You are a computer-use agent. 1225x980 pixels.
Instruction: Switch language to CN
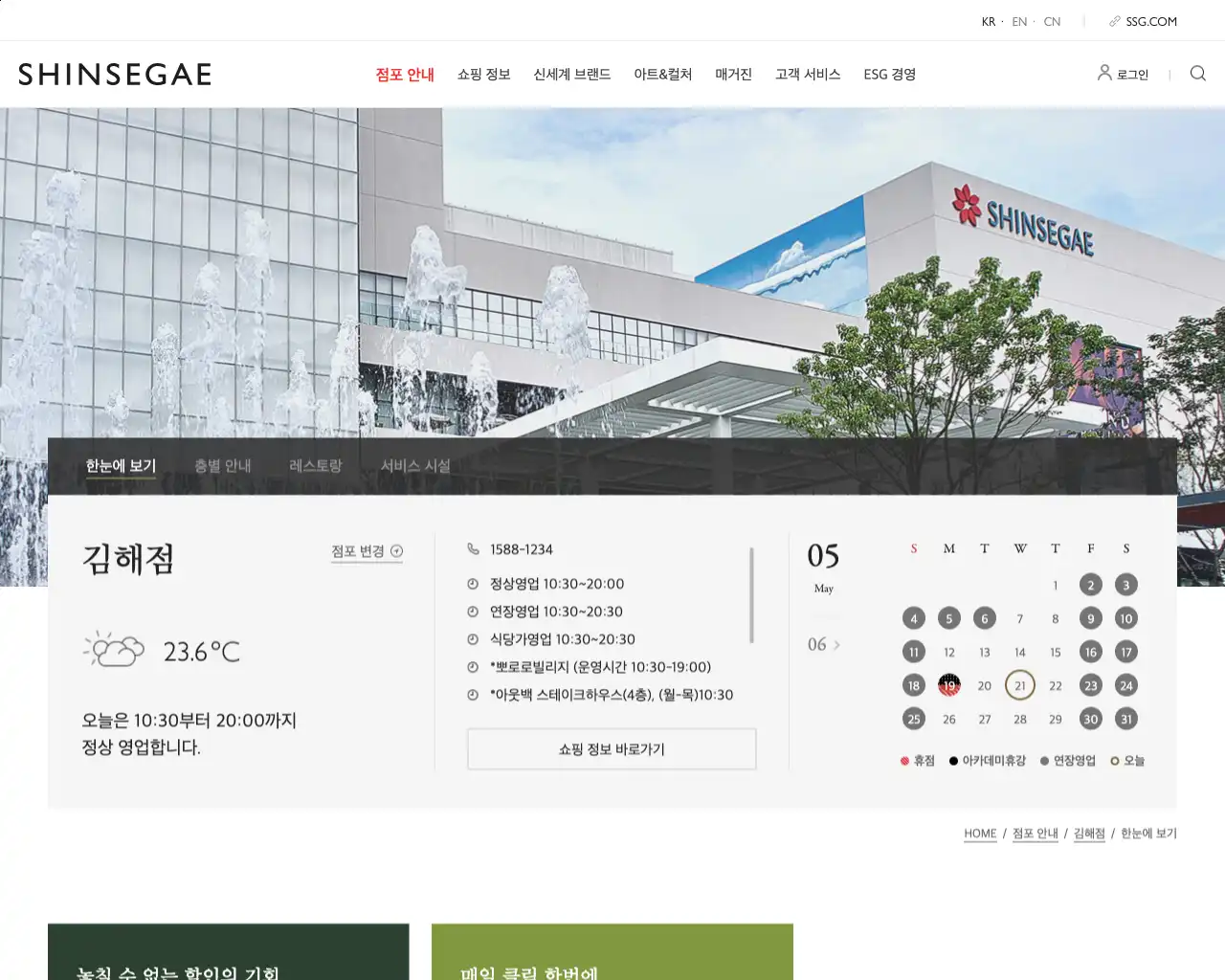(1052, 21)
